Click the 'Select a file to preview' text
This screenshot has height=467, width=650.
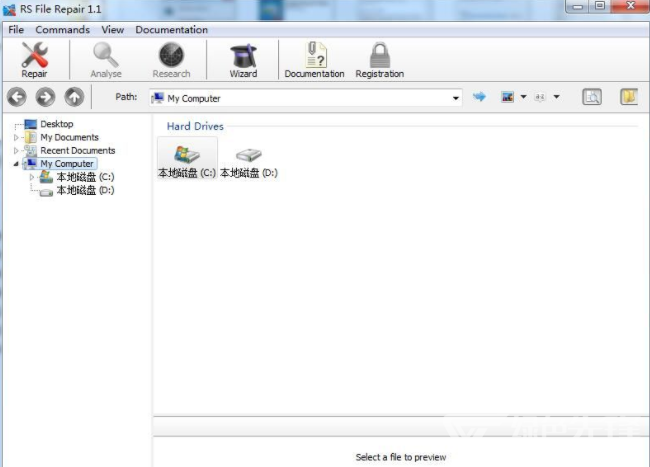401,457
